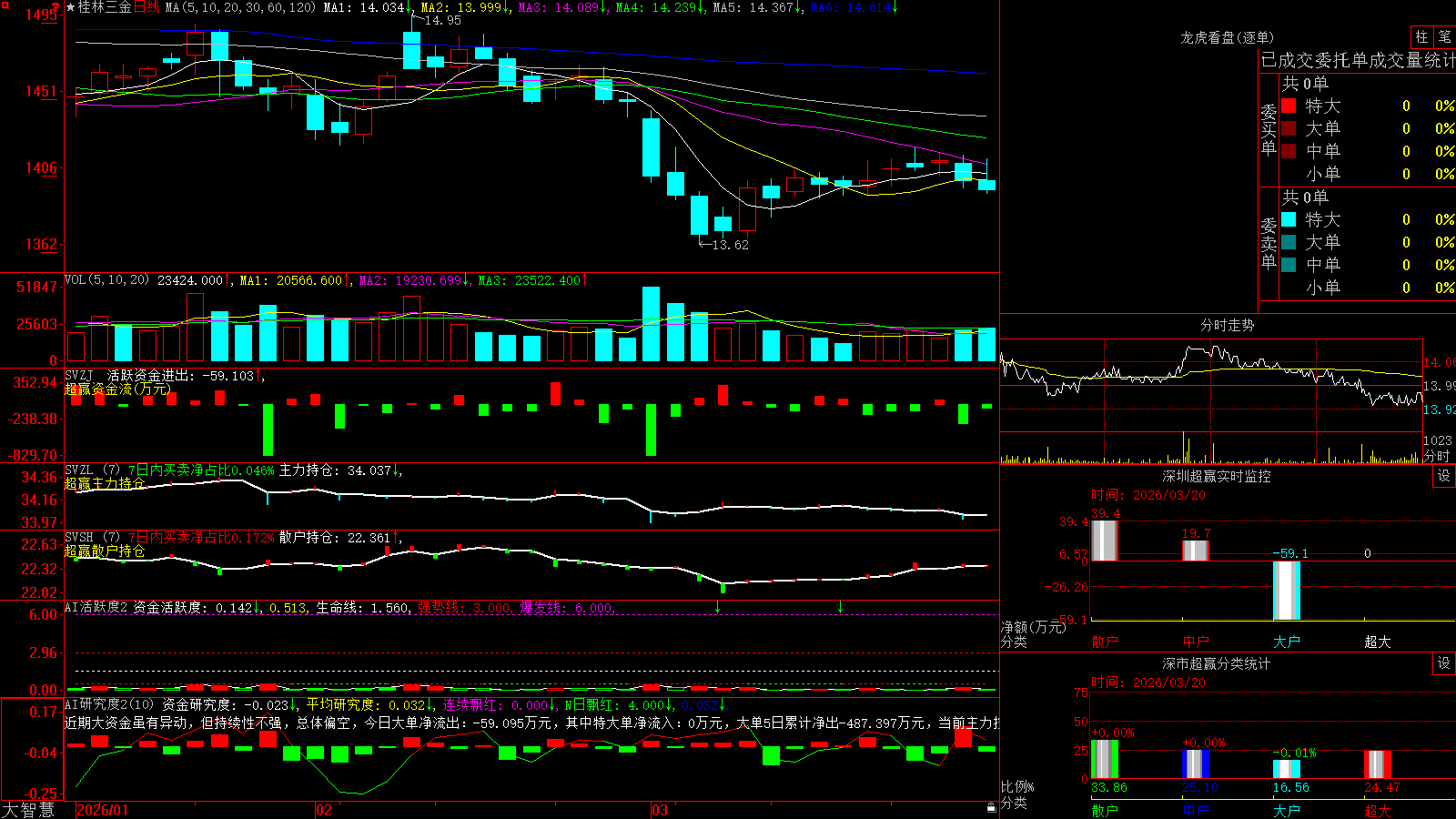The width and height of the screenshot is (1456, 819).
Task: Click the 分时 label beside intraday volume
Action: tap(1437, 456)
